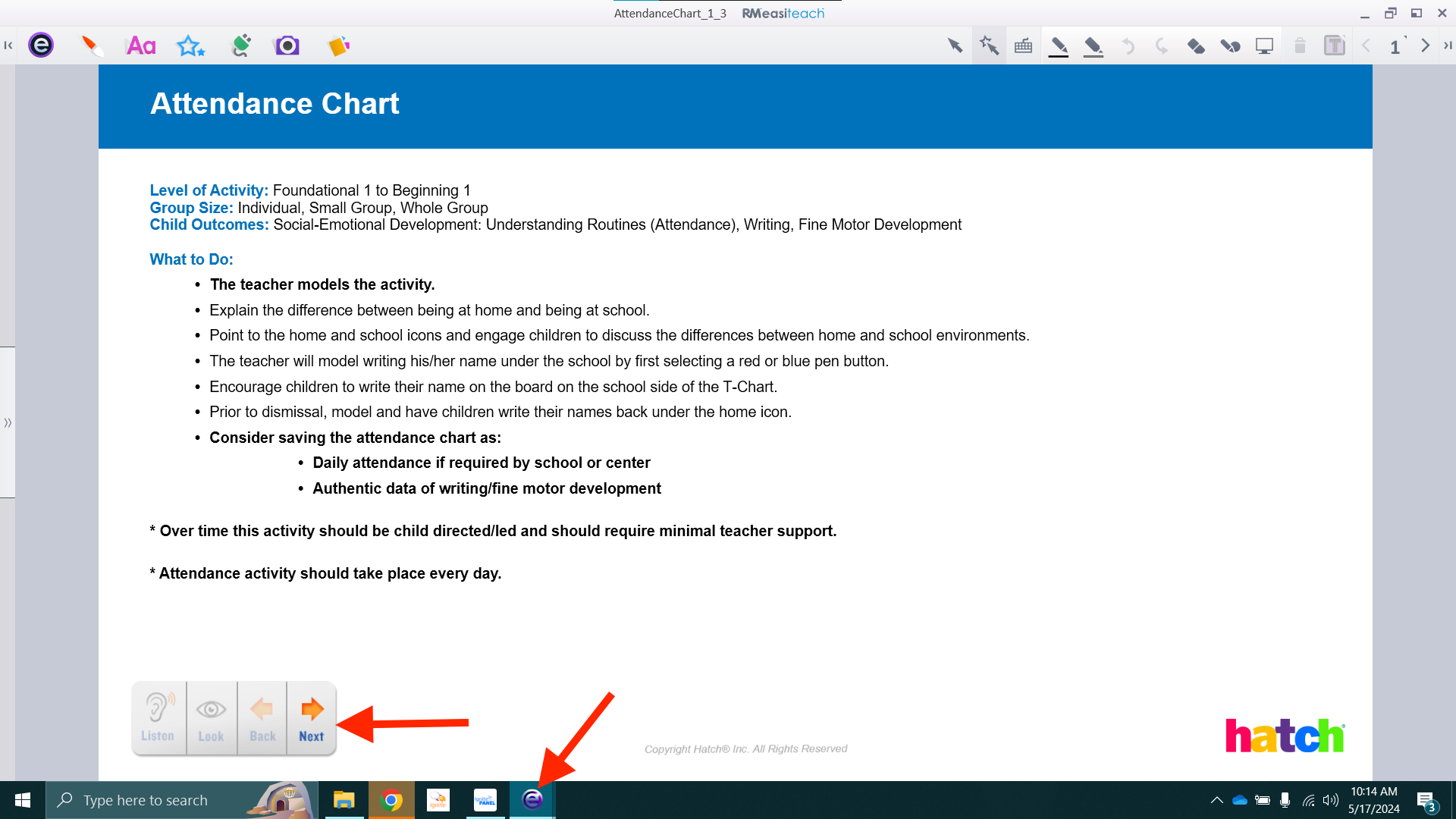The image size is (1456, 819).
Task: Select the highlighter tool with gray underline
Action: pos(1093,47)
